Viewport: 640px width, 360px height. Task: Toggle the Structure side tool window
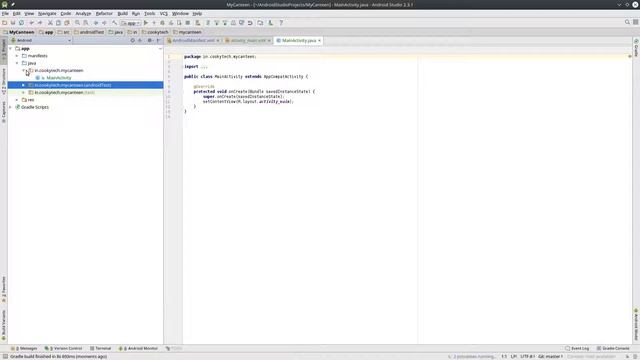pos(4,81)
